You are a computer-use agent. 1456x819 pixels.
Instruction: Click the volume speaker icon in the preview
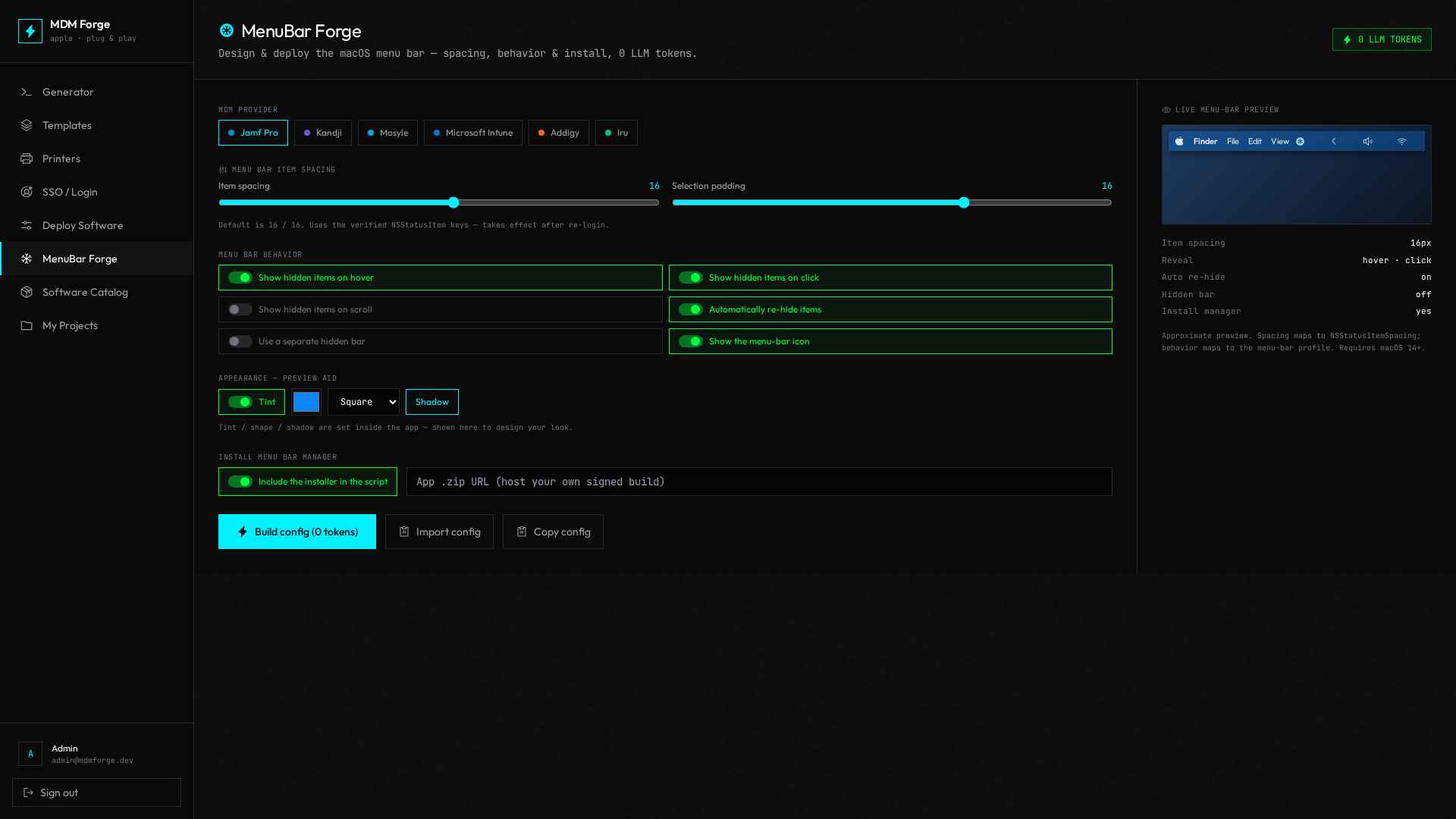(1367, 141)
